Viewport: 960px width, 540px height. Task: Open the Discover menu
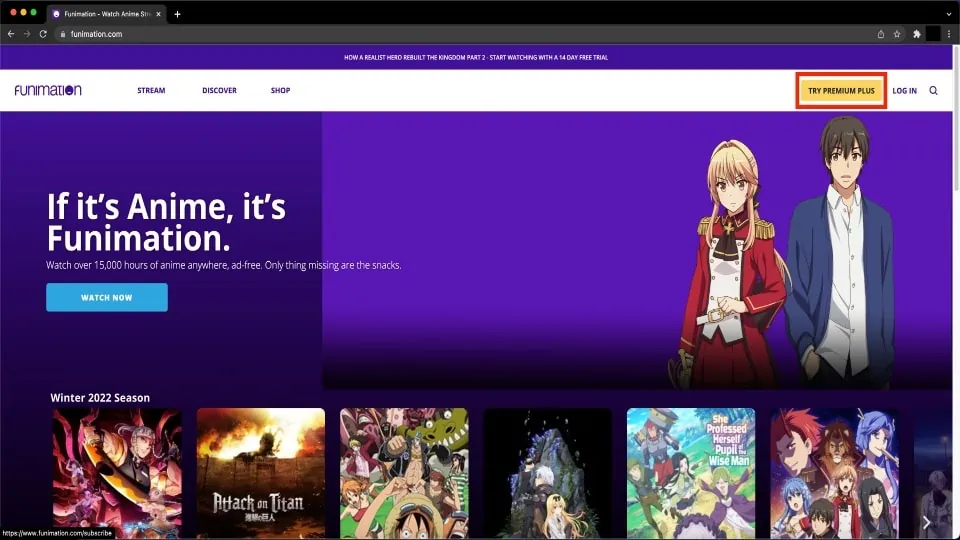coord(219,91)
